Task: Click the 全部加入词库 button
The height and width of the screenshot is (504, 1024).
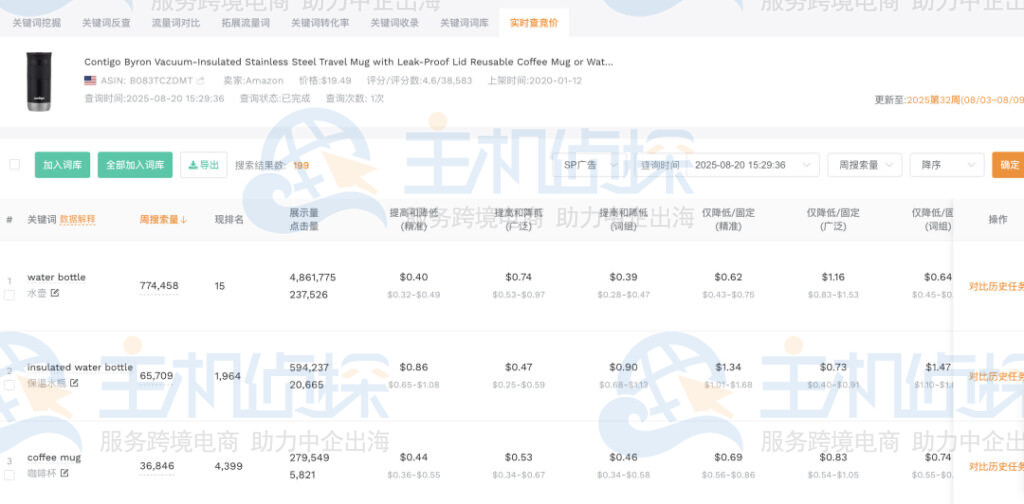Action: (x=135, y=165)
